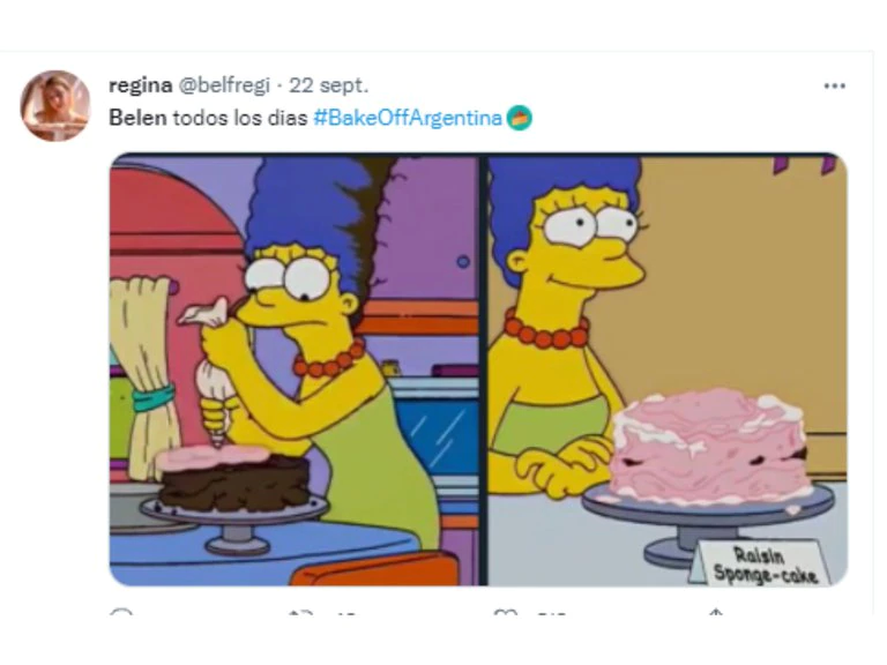Open the tweet's more options menu
Image resolution: width=887 pixels, height=665 pixels.
tap(834, 86)
